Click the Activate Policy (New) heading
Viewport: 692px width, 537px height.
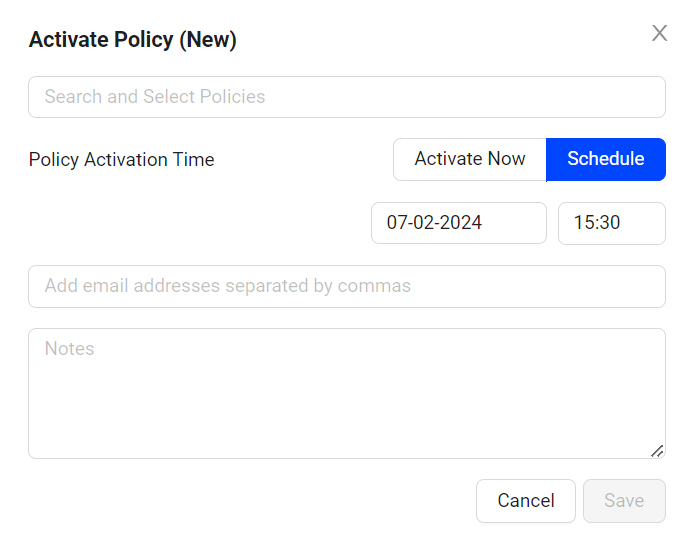[x=132, y=40]
